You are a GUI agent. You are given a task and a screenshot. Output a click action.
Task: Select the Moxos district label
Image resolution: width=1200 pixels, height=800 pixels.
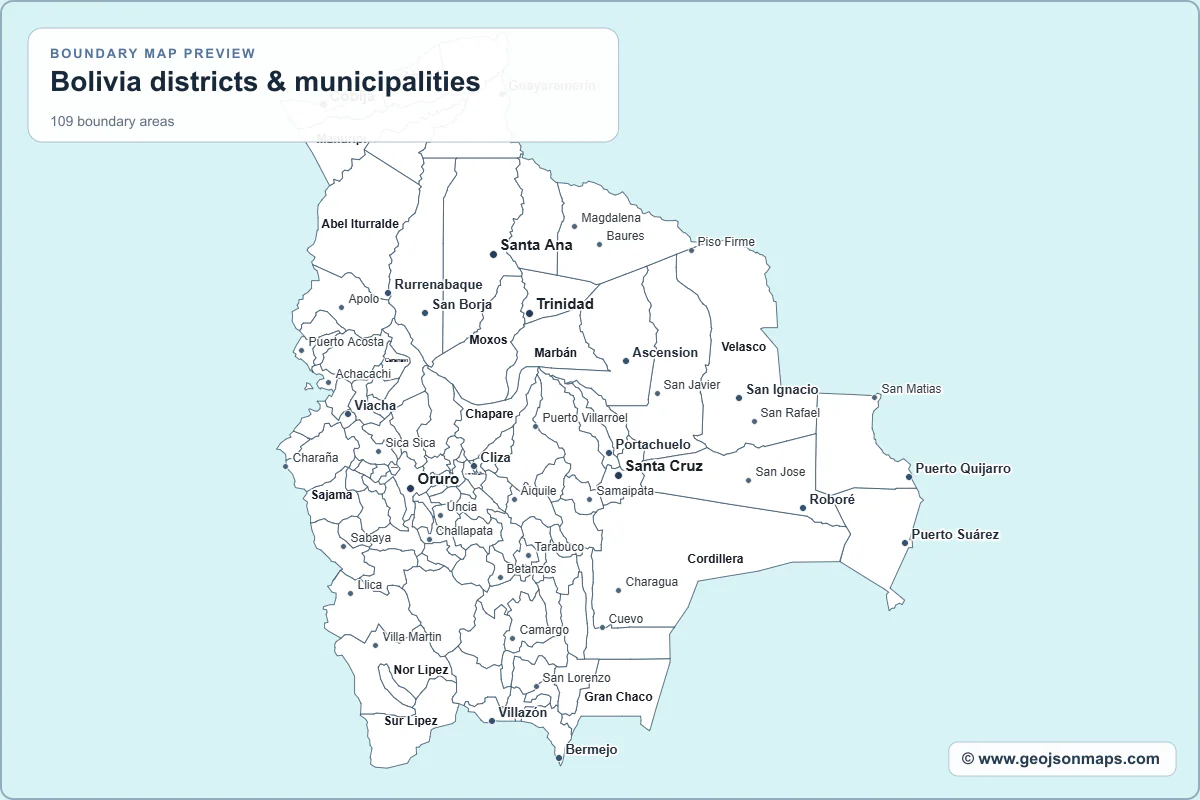pos(488,340)
